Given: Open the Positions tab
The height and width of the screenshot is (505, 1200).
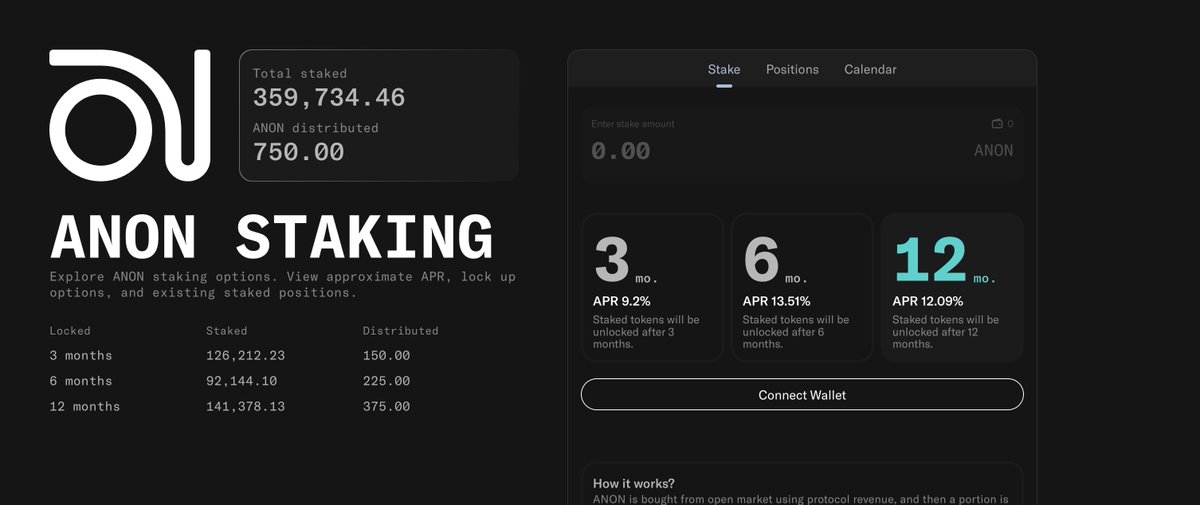Looking at the screenshot, I should click(792, 69).
